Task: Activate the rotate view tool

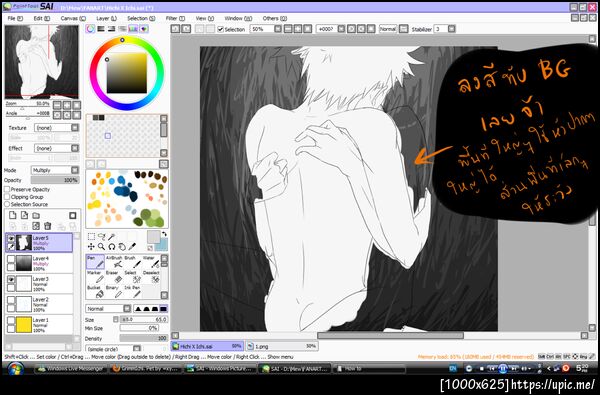Action: pyautogui.click(x=112, y=247)
